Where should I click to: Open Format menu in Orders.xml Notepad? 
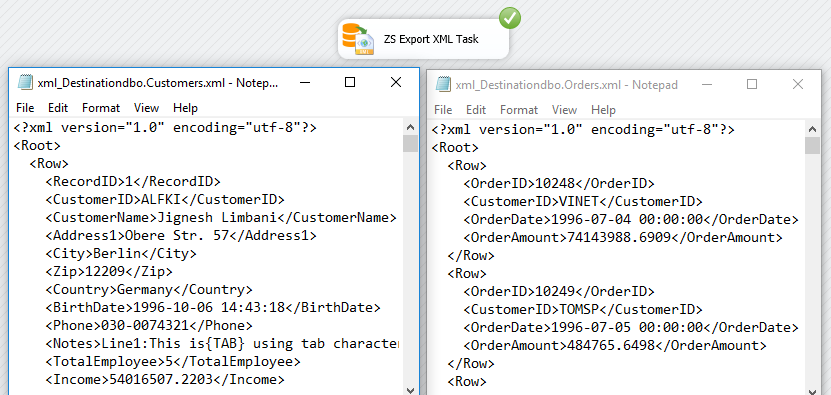[x=519, y=110]
